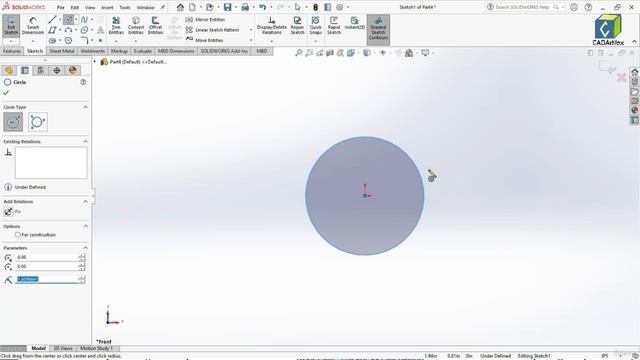640x360 pixels.
Task: Open the Edit menu
Action: coord(75,7)
